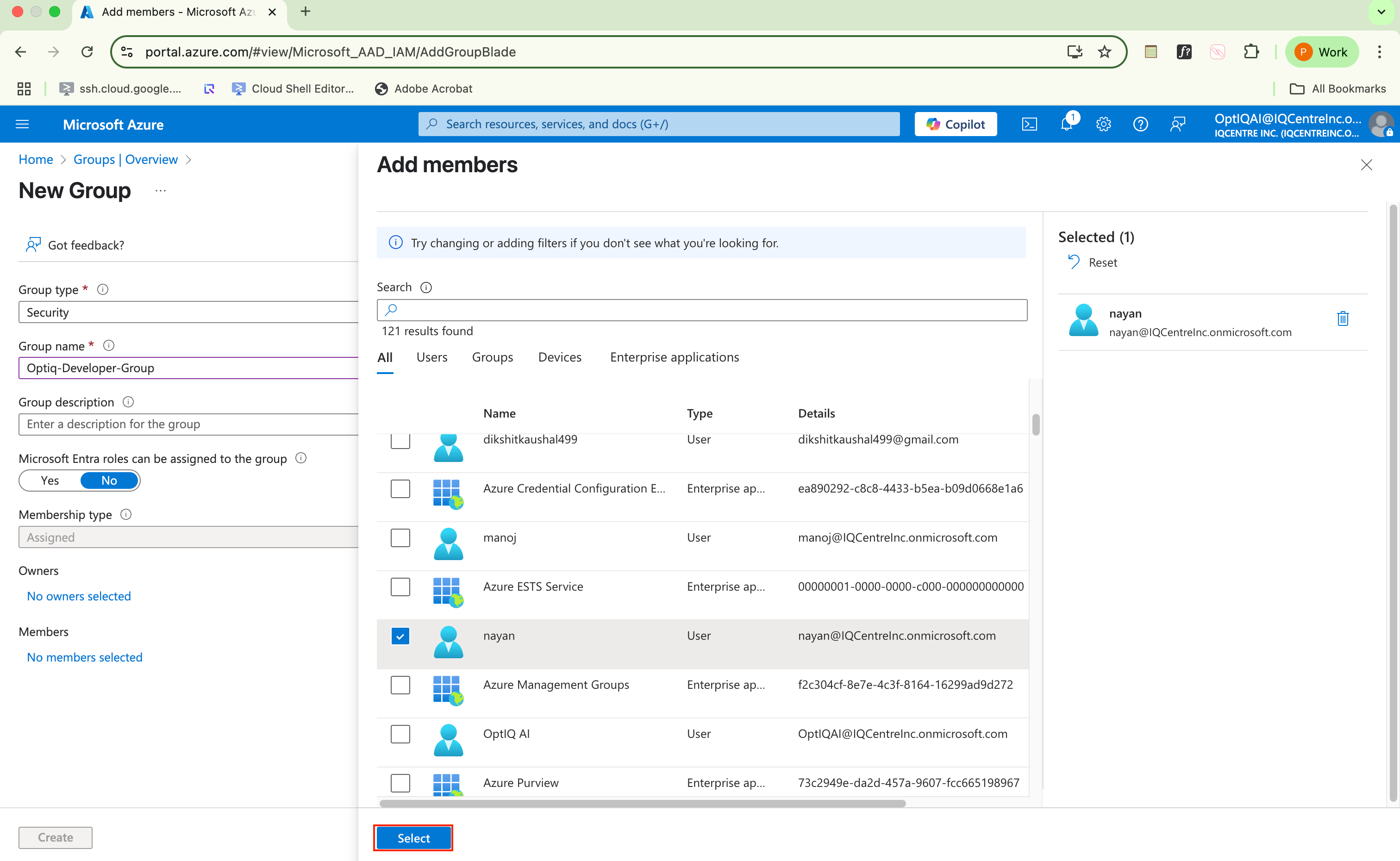Click the No owners selected link
Viewport: 1400px width, 861px height.
point(79,596)
